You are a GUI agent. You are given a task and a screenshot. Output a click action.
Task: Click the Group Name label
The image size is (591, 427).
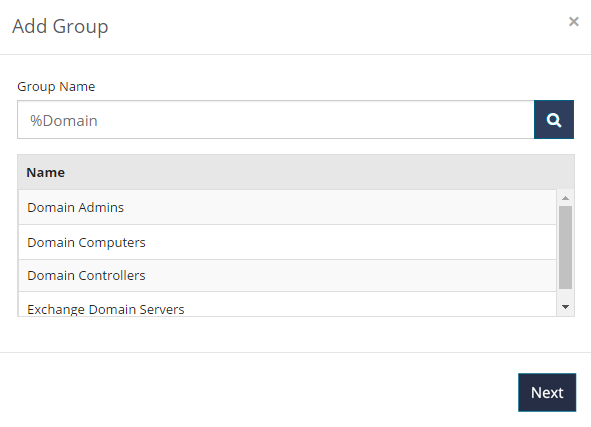tap(56, 87)
